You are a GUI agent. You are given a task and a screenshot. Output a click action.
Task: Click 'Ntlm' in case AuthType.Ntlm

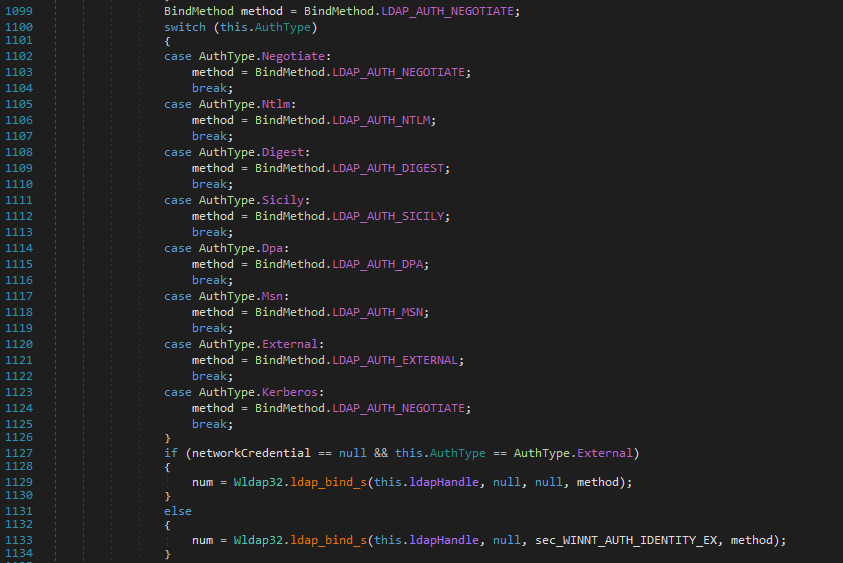point(276,104)
